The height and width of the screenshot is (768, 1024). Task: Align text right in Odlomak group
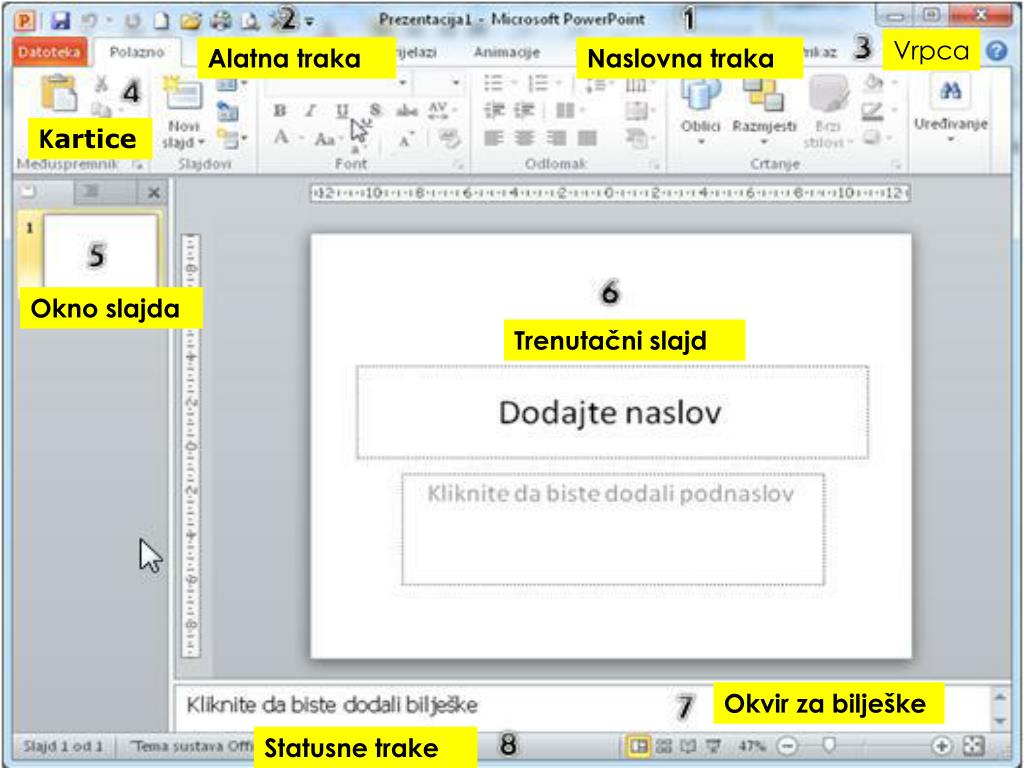(556, 138)
